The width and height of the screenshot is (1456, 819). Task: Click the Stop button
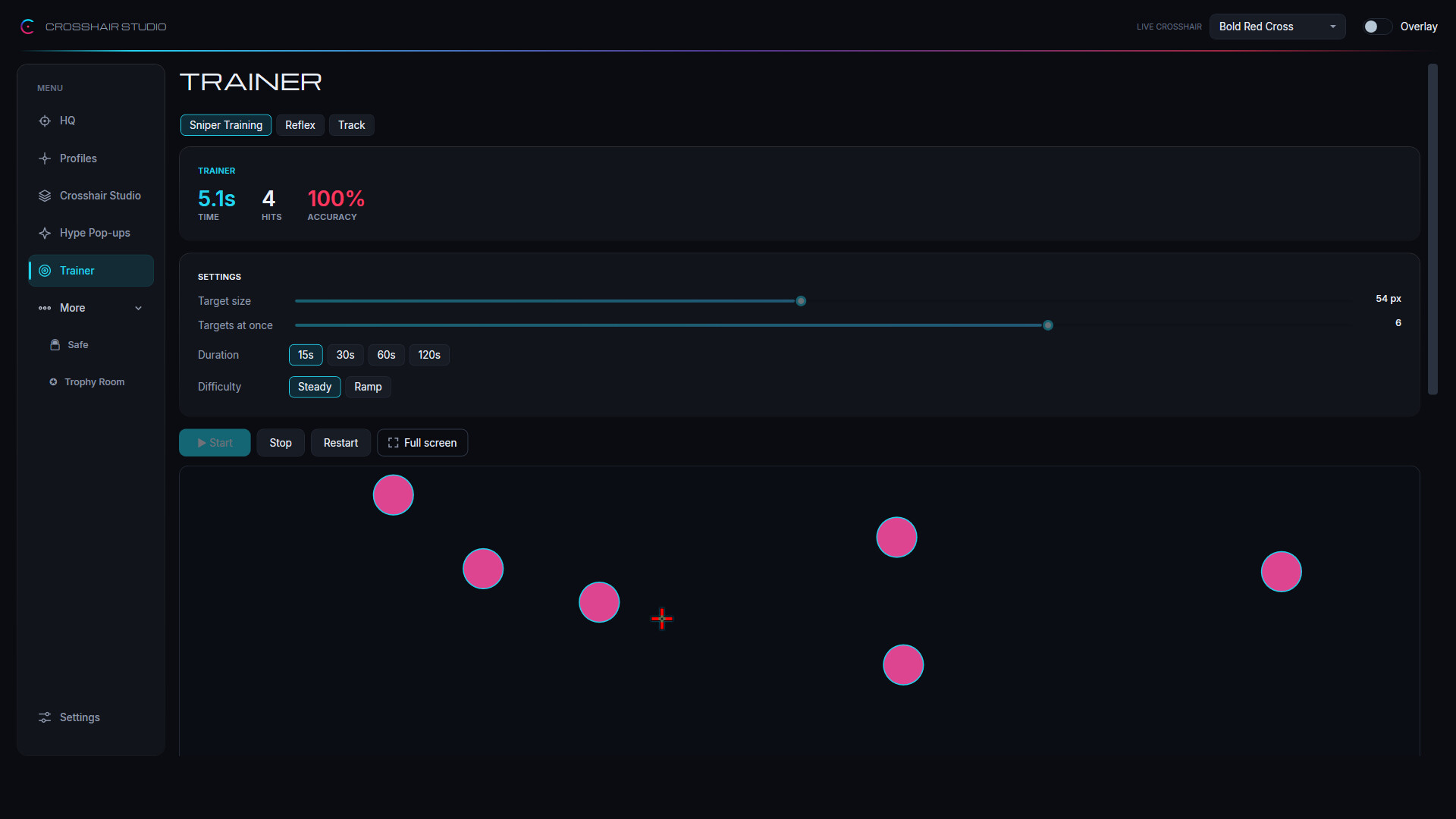(281, 443)
